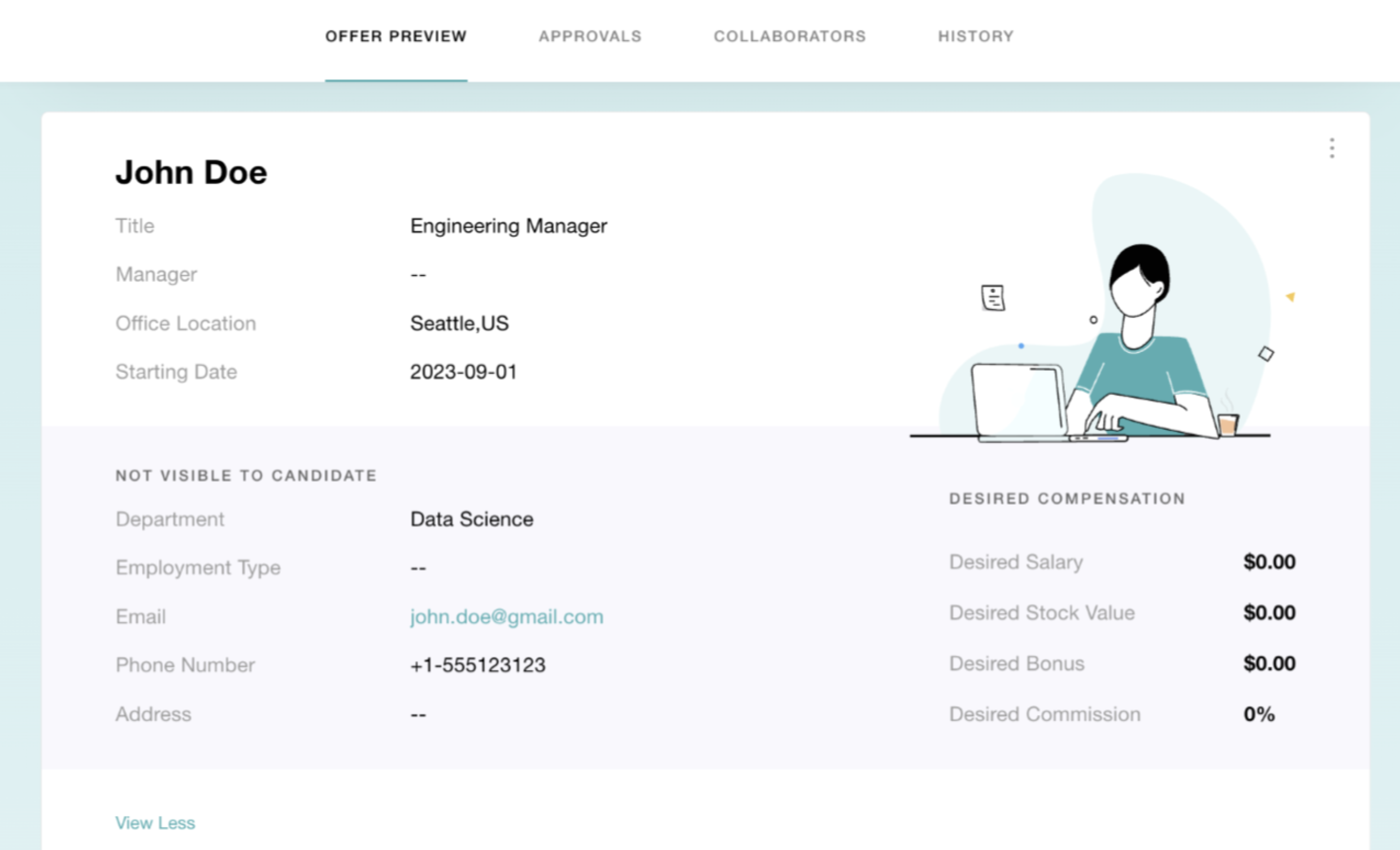Switch to the Approvals tab
Viewport: 1400px width, 850px height.
pyautogui.click(x=590, y=36)
